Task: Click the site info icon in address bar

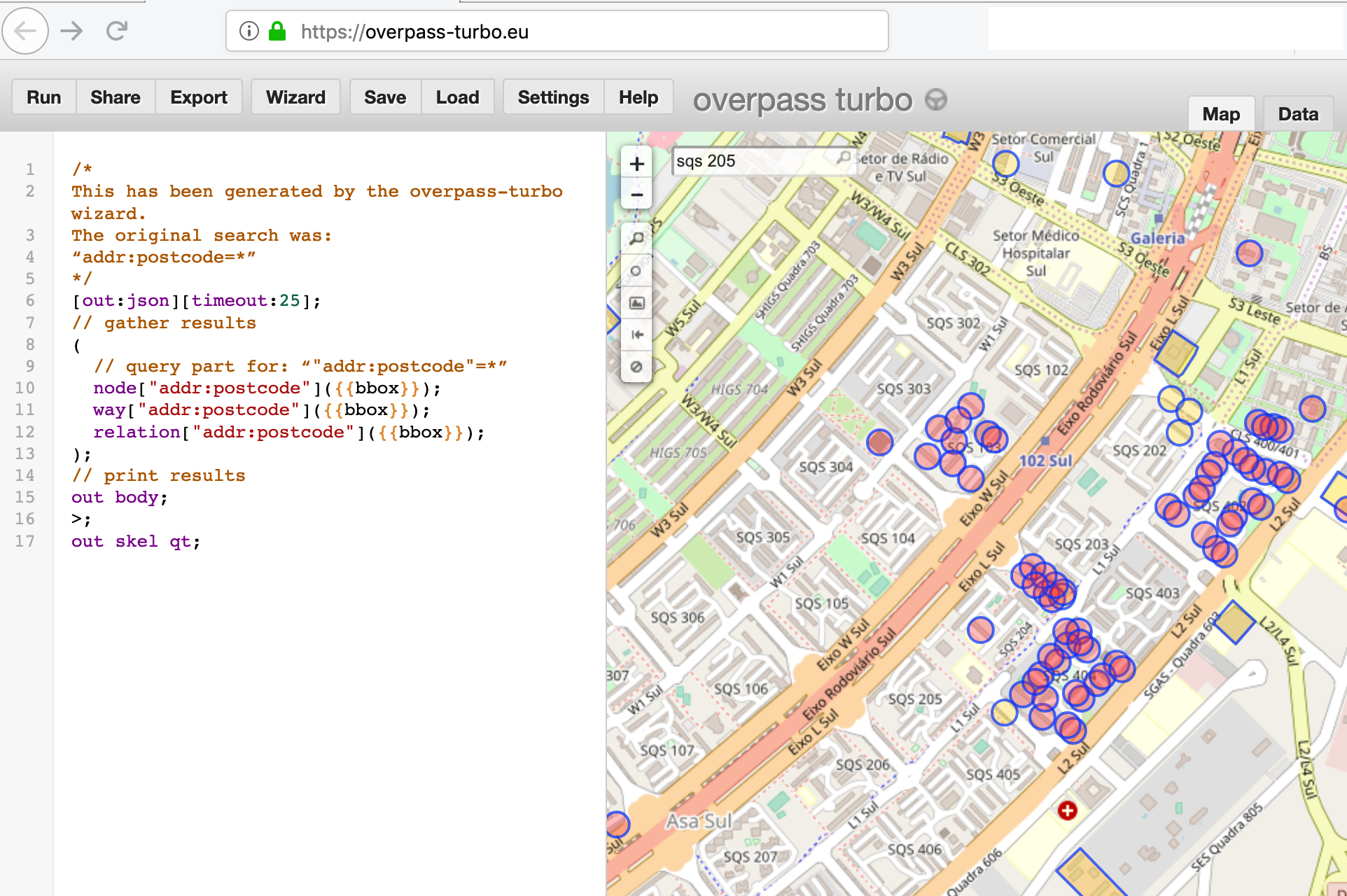Action: pos(249,31)
